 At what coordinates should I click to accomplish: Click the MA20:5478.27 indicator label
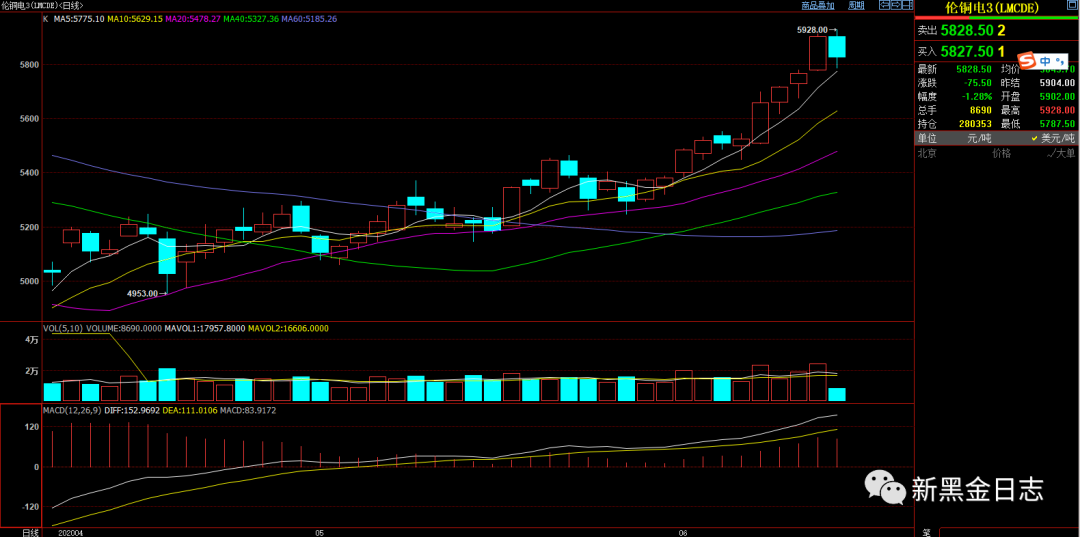(193, 19)
